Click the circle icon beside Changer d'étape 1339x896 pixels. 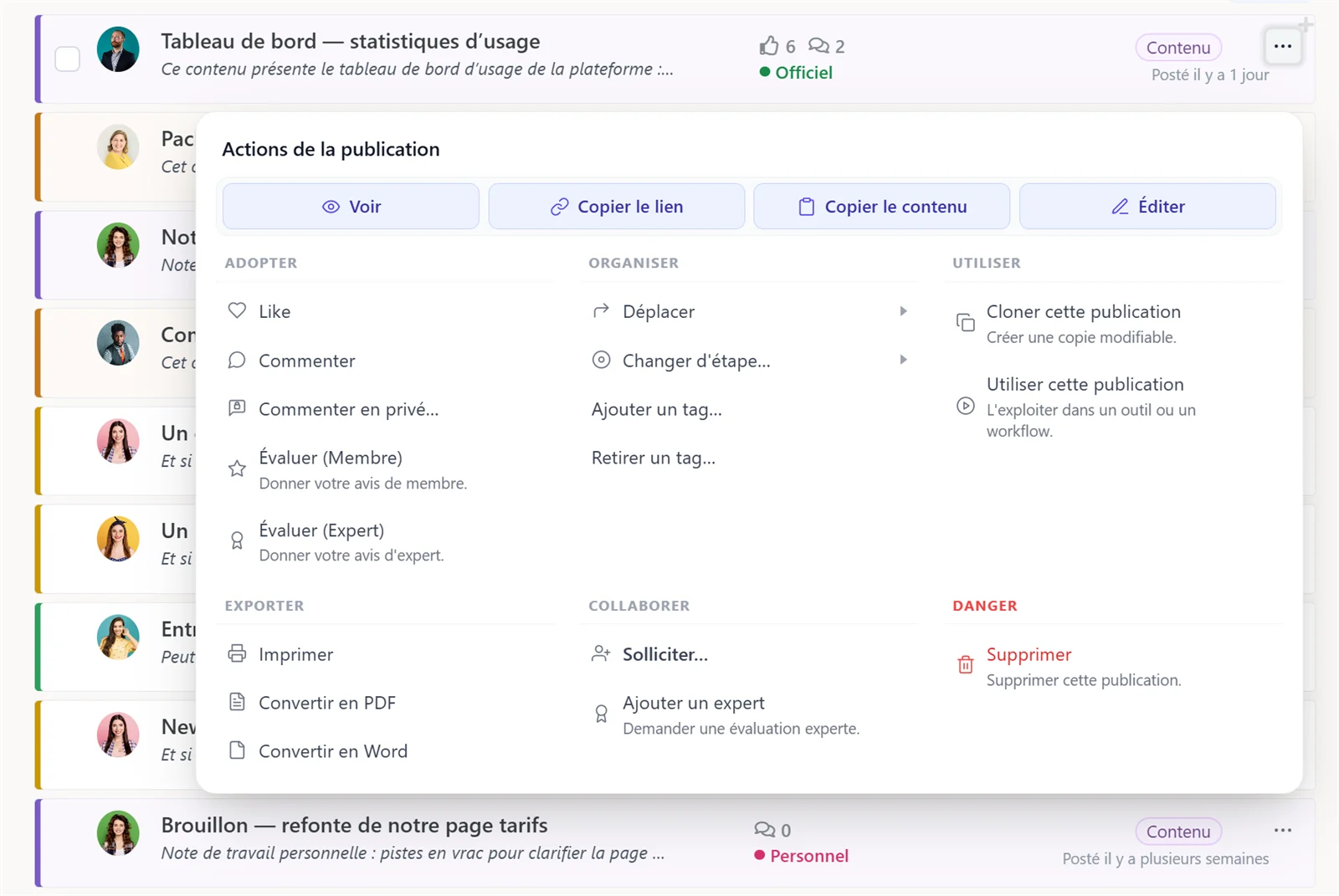click(x=601, y=360)
